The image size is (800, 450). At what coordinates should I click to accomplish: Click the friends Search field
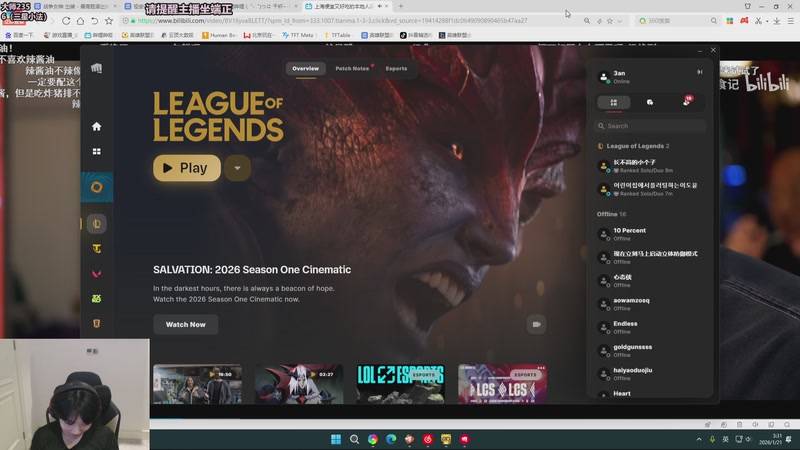(649, 126)
